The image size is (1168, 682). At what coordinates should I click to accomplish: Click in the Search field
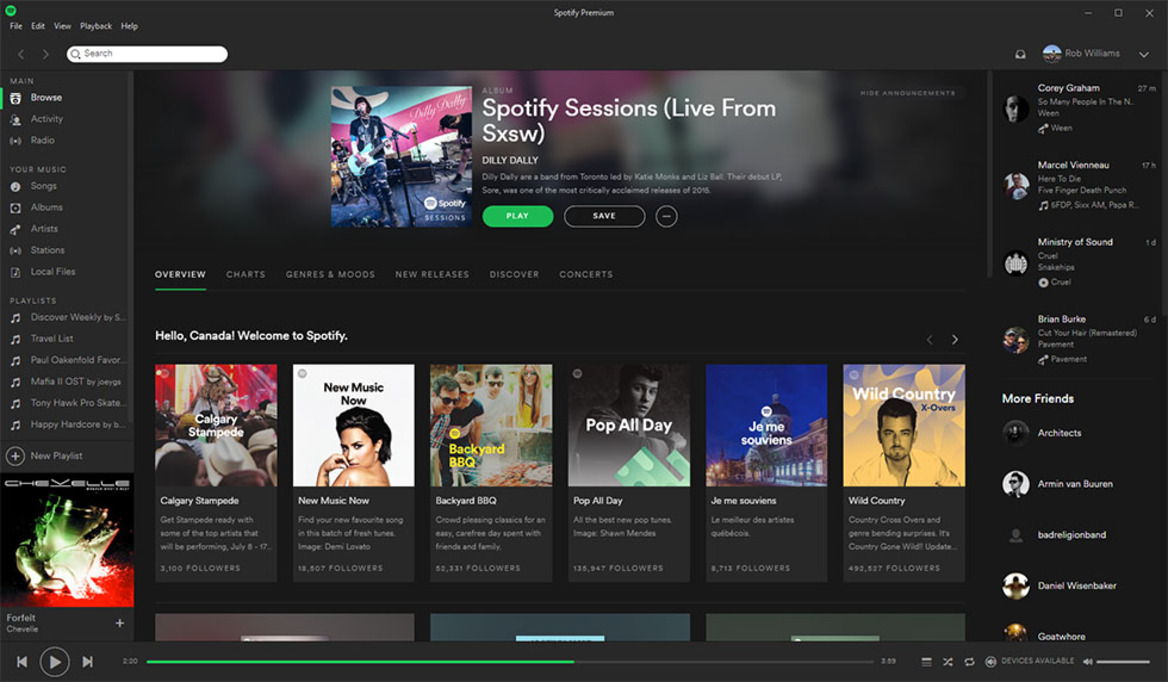pyautogui.click(x=147, y=54)
